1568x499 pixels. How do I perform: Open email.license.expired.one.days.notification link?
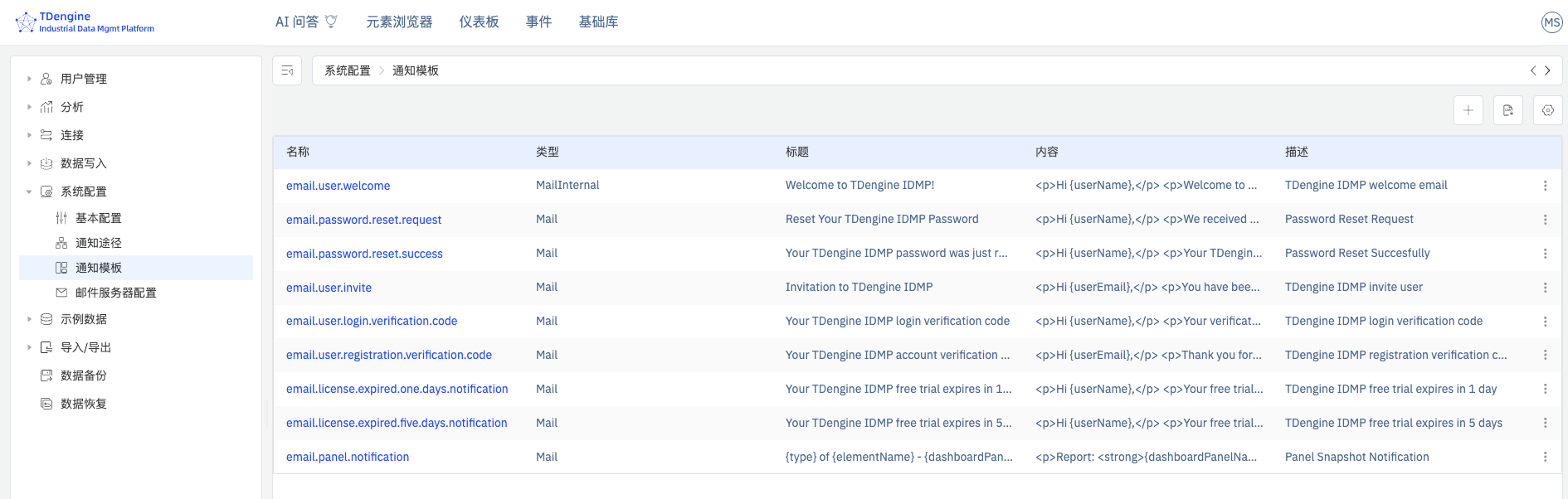click(x=397, y=389)
